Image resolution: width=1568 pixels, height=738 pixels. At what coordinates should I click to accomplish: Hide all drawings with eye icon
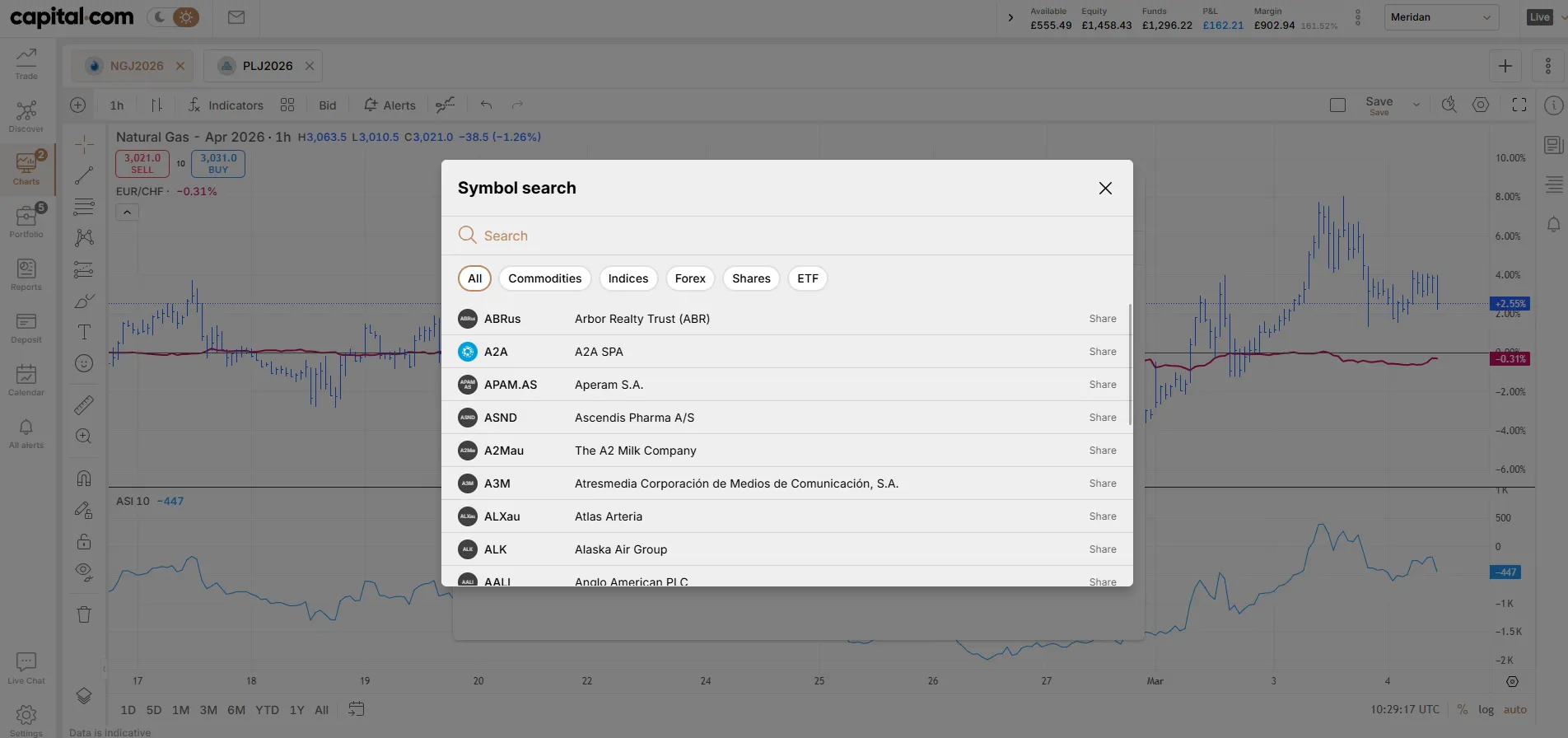coord(84,572)
